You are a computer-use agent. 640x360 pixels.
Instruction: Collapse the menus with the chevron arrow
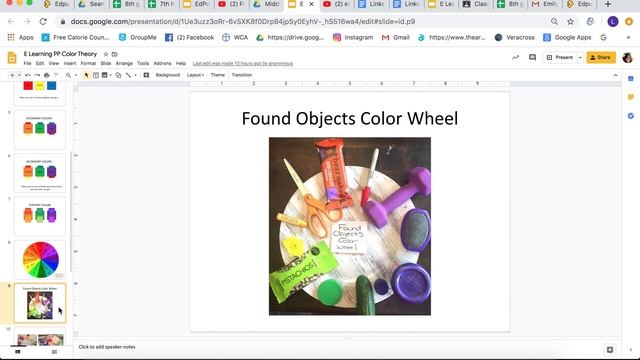[x=615, y=76]
